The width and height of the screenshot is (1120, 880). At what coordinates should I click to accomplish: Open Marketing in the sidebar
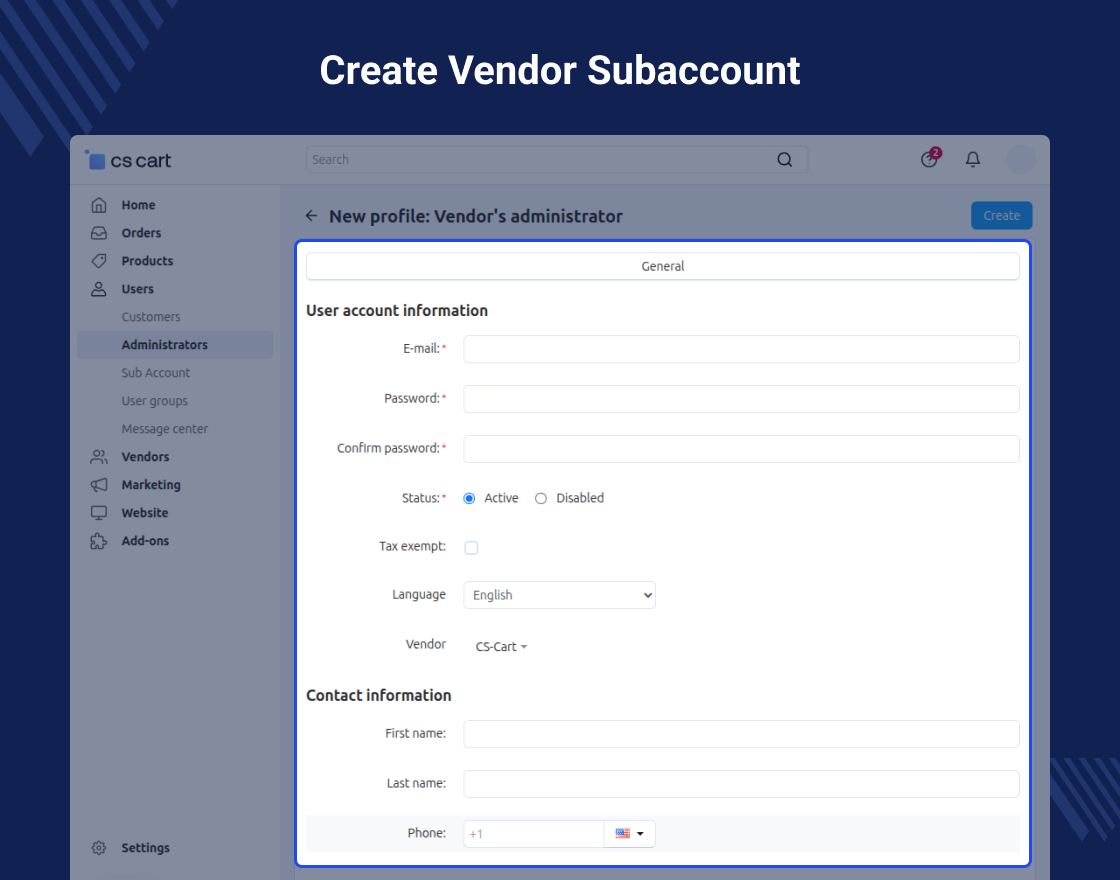151,484
